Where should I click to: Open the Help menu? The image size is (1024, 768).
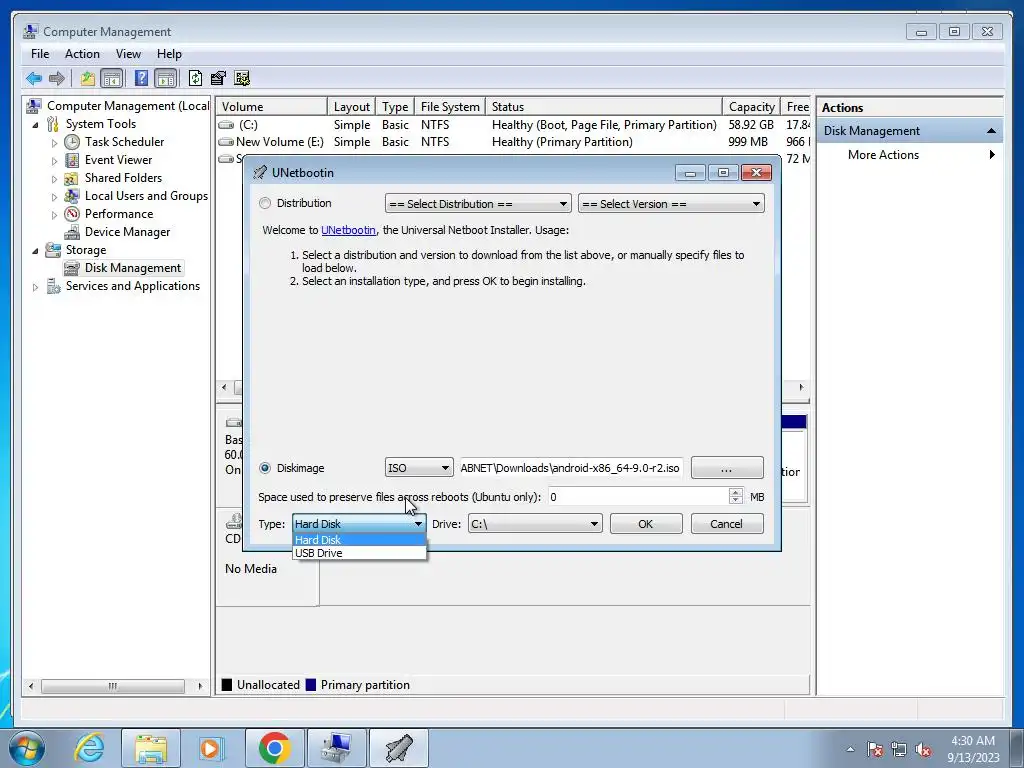coord(169,54)
